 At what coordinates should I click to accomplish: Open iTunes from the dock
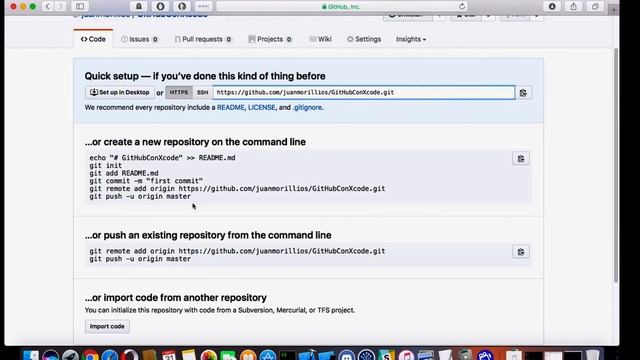tap(406, 355)
